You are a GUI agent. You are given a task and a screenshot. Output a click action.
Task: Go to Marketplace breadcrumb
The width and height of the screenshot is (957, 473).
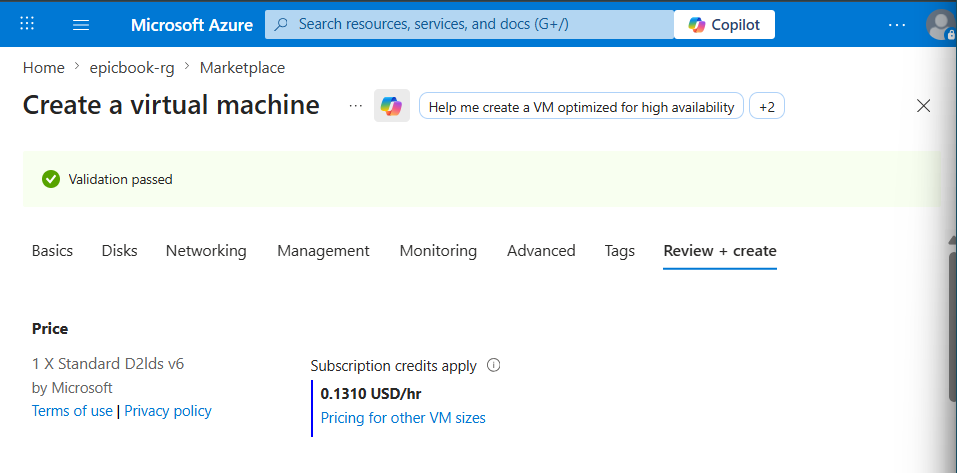point(242,68)
